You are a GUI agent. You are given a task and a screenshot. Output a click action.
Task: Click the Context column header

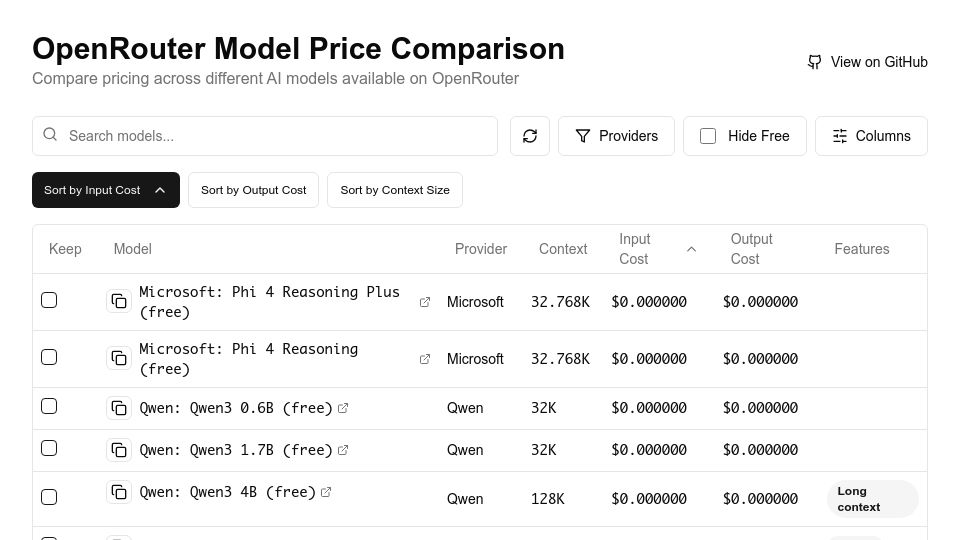(x=563, y=249)
